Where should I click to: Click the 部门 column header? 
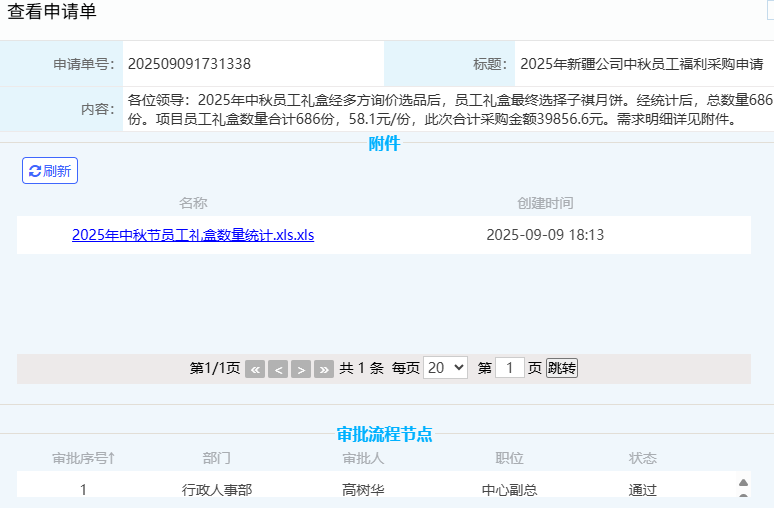[x=216, y=458]
